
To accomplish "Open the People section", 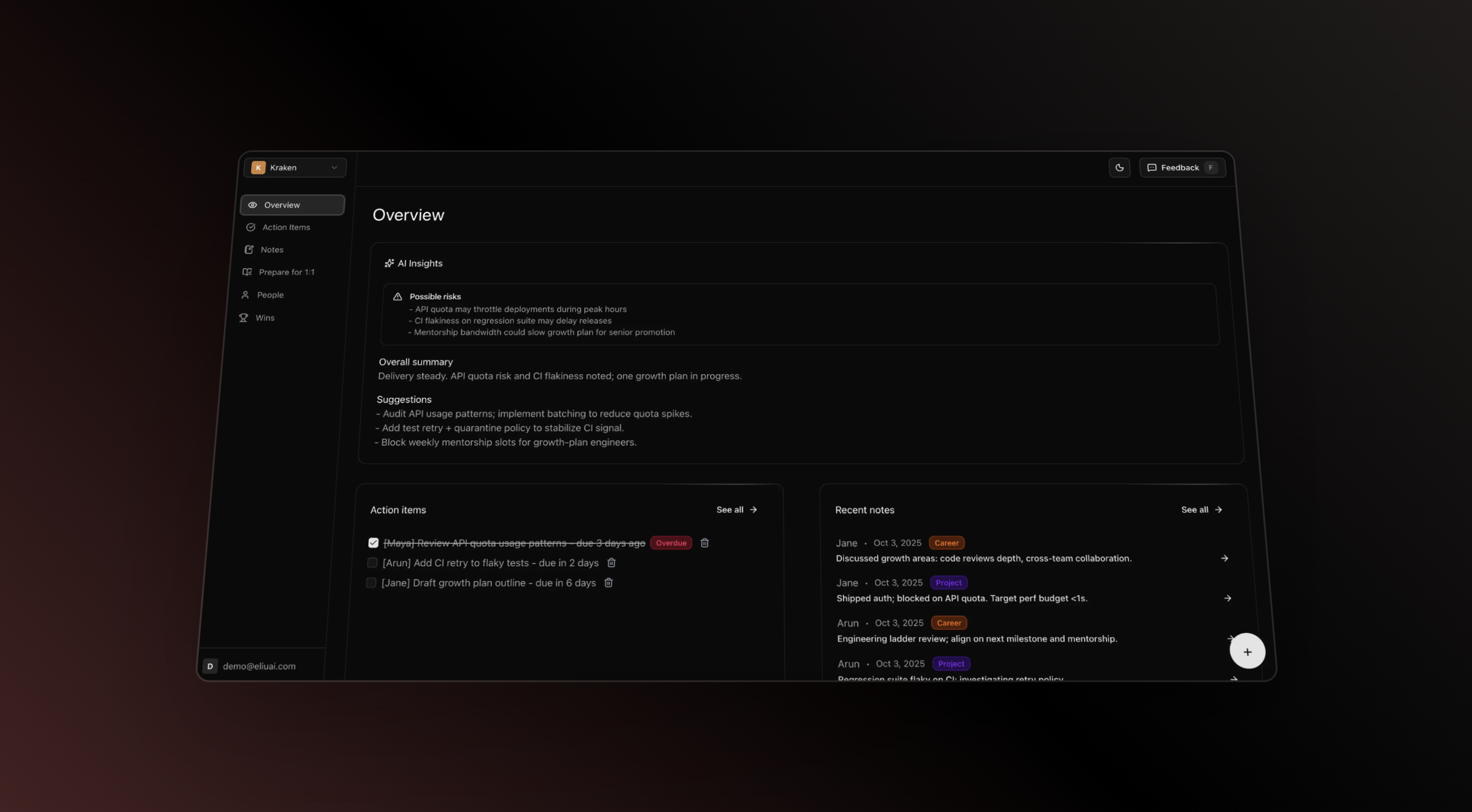I will [271, 294].
